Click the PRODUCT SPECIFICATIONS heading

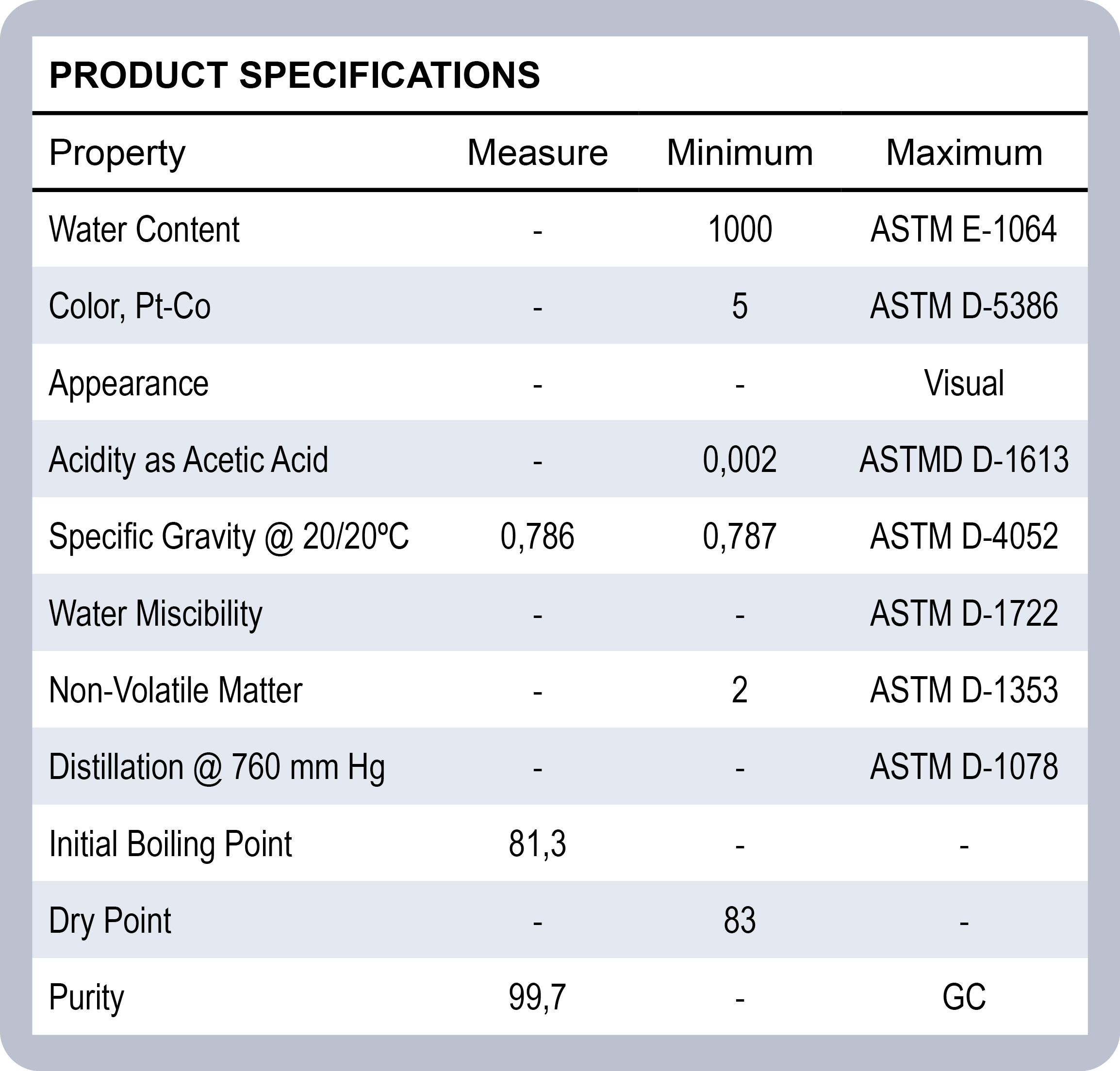[x=295, y=75]
